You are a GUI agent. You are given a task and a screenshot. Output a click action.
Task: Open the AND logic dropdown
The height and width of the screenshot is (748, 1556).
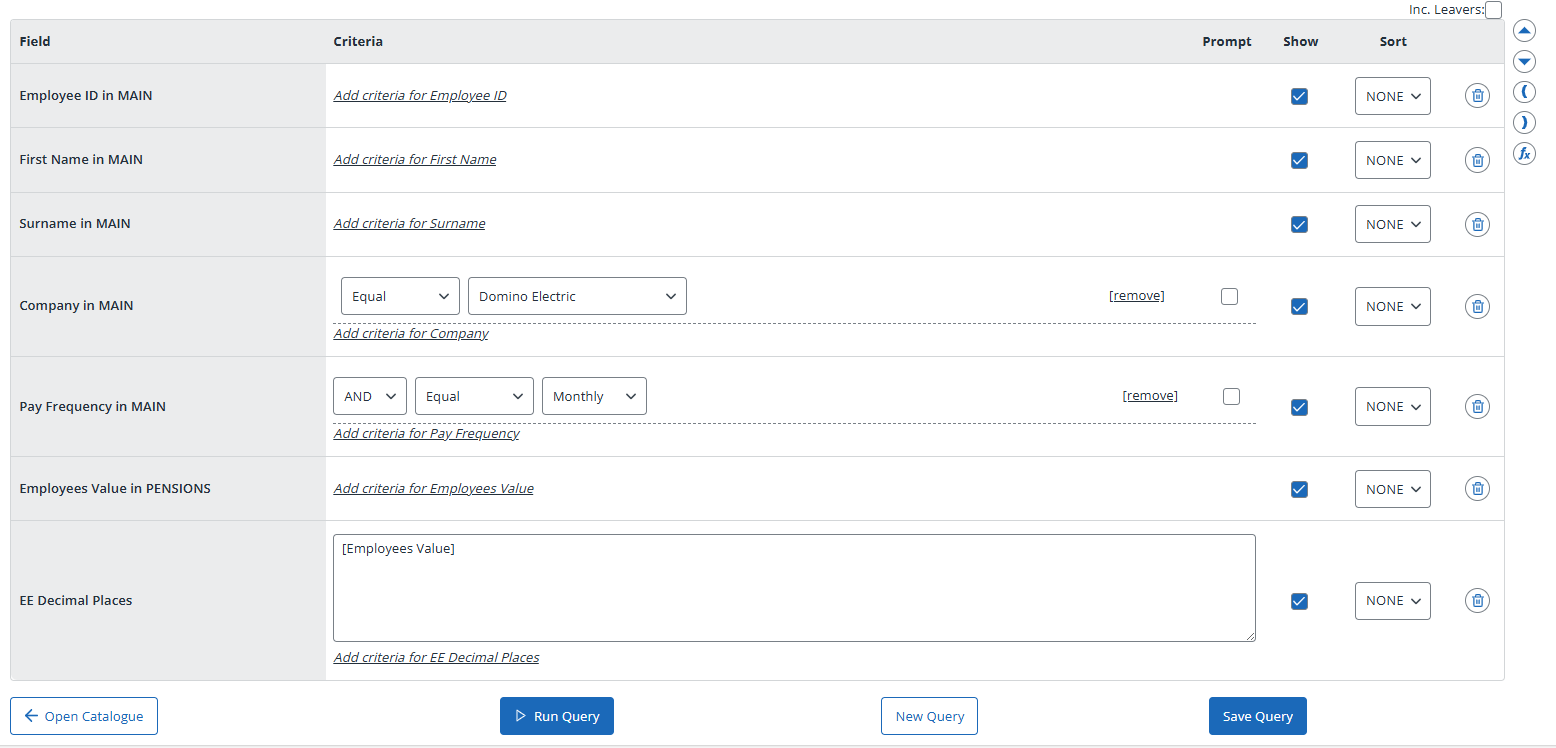pyautogui.click(x=370, y=396)
